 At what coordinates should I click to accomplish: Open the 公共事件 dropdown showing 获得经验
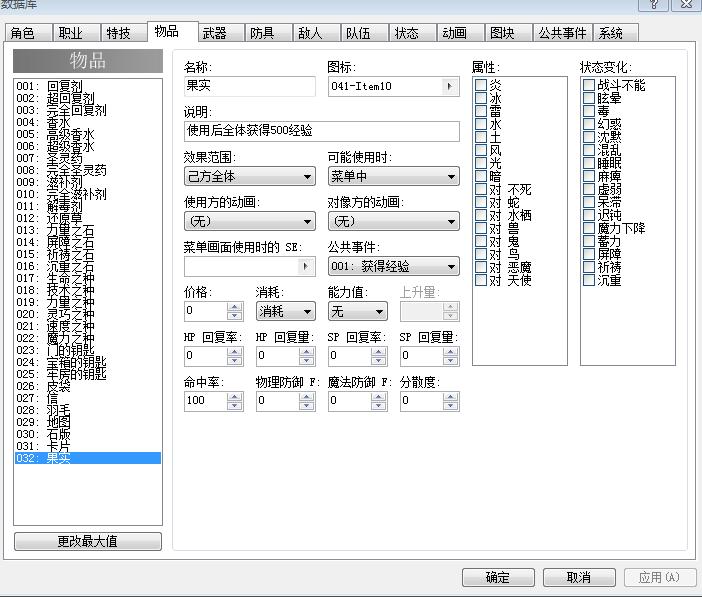(x=394, y=266)
